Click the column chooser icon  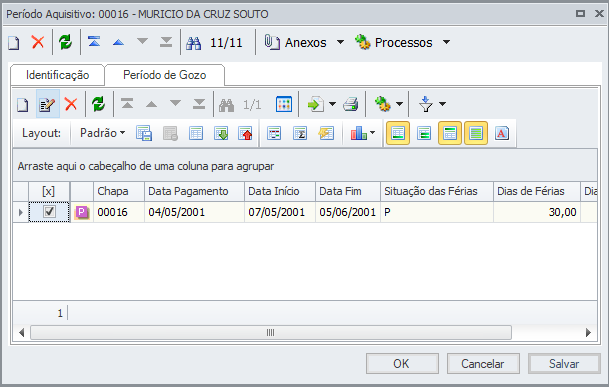click(x=274, y=133)
